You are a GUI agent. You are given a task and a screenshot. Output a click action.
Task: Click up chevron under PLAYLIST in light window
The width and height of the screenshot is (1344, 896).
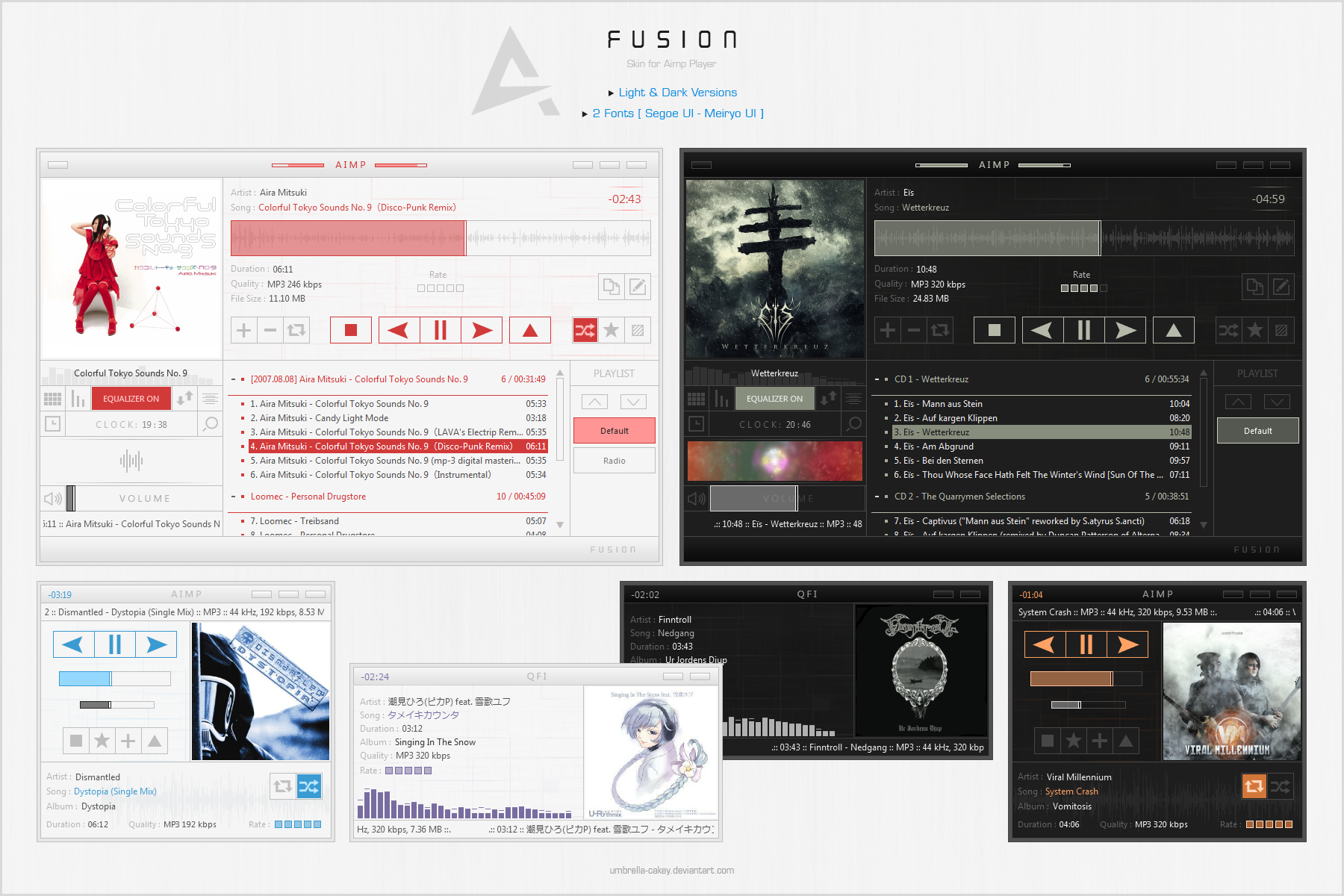594,402
